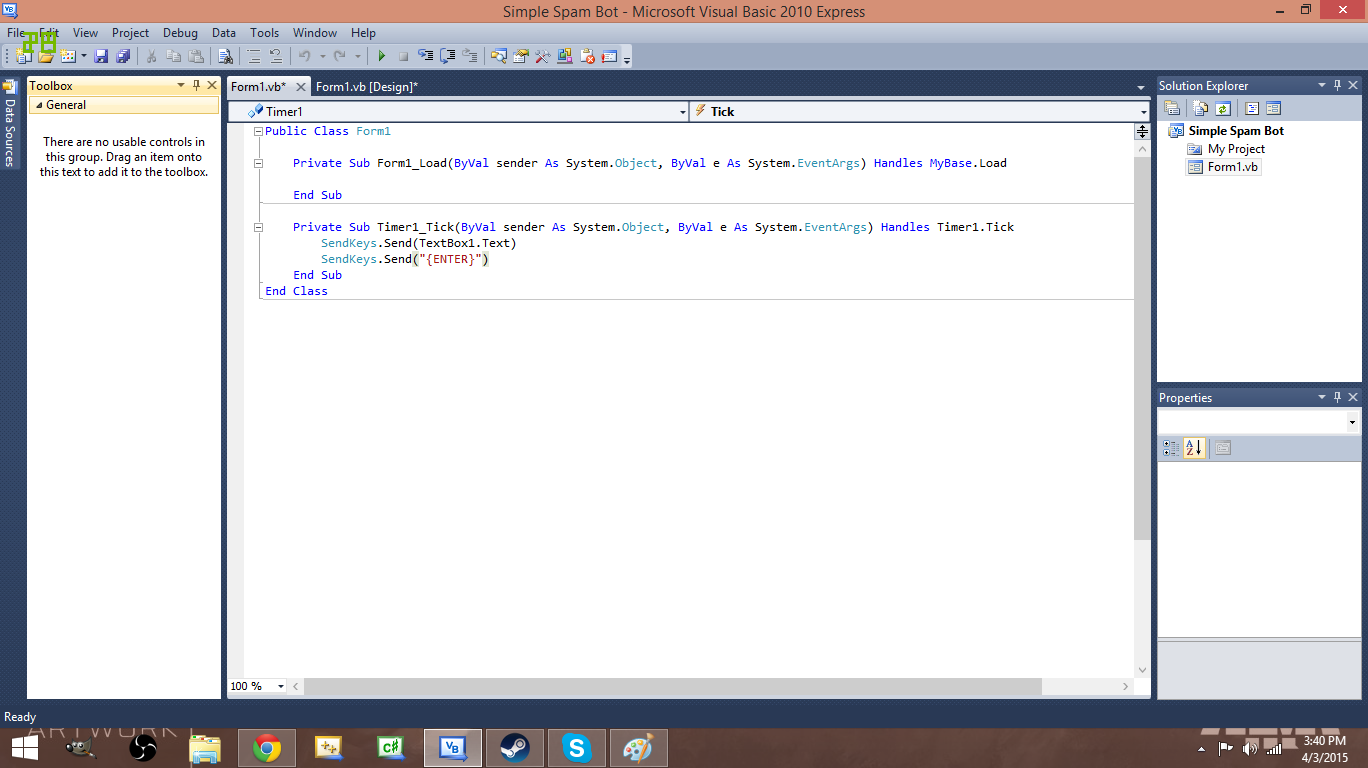Toggle auto-hide pin on Toolbox panel
Image resolution: width=1368 pixels, height=768 pixels.
[196, 86]
